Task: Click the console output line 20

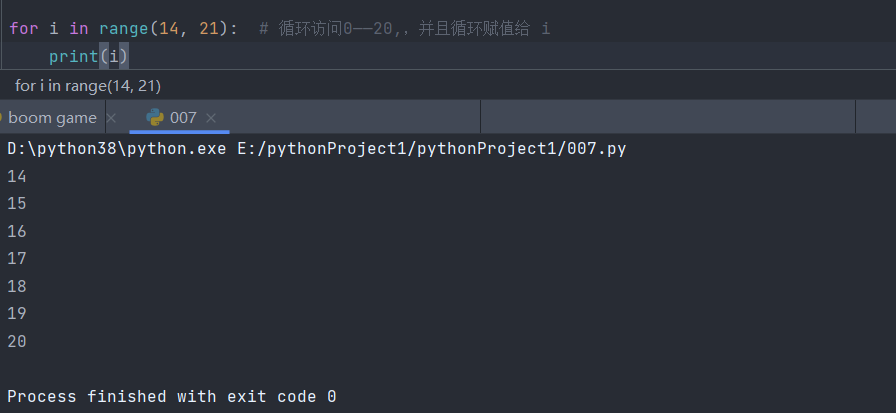Action: [17, 342]
